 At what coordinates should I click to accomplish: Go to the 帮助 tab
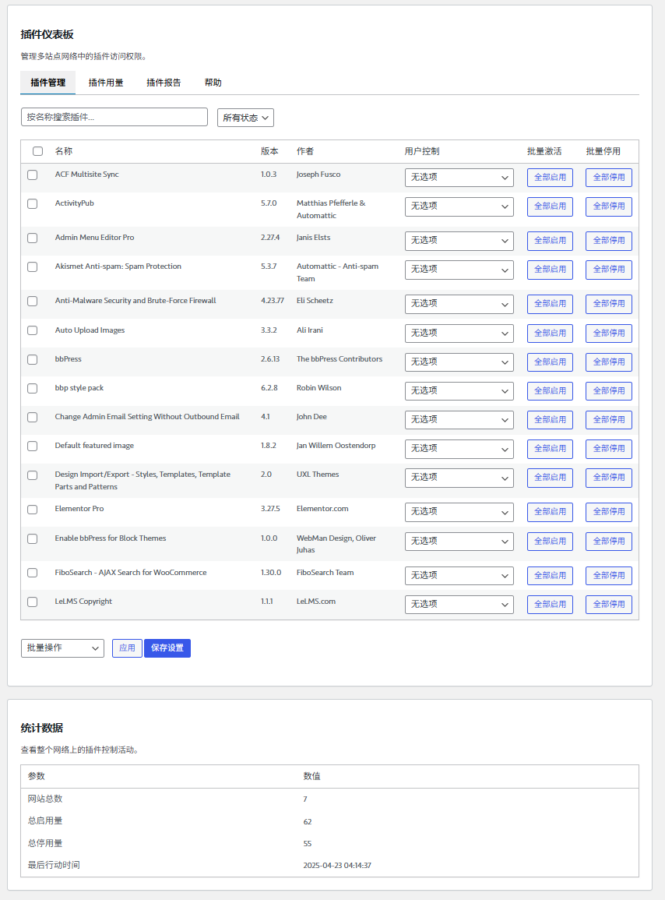click(x=213, y=83)
